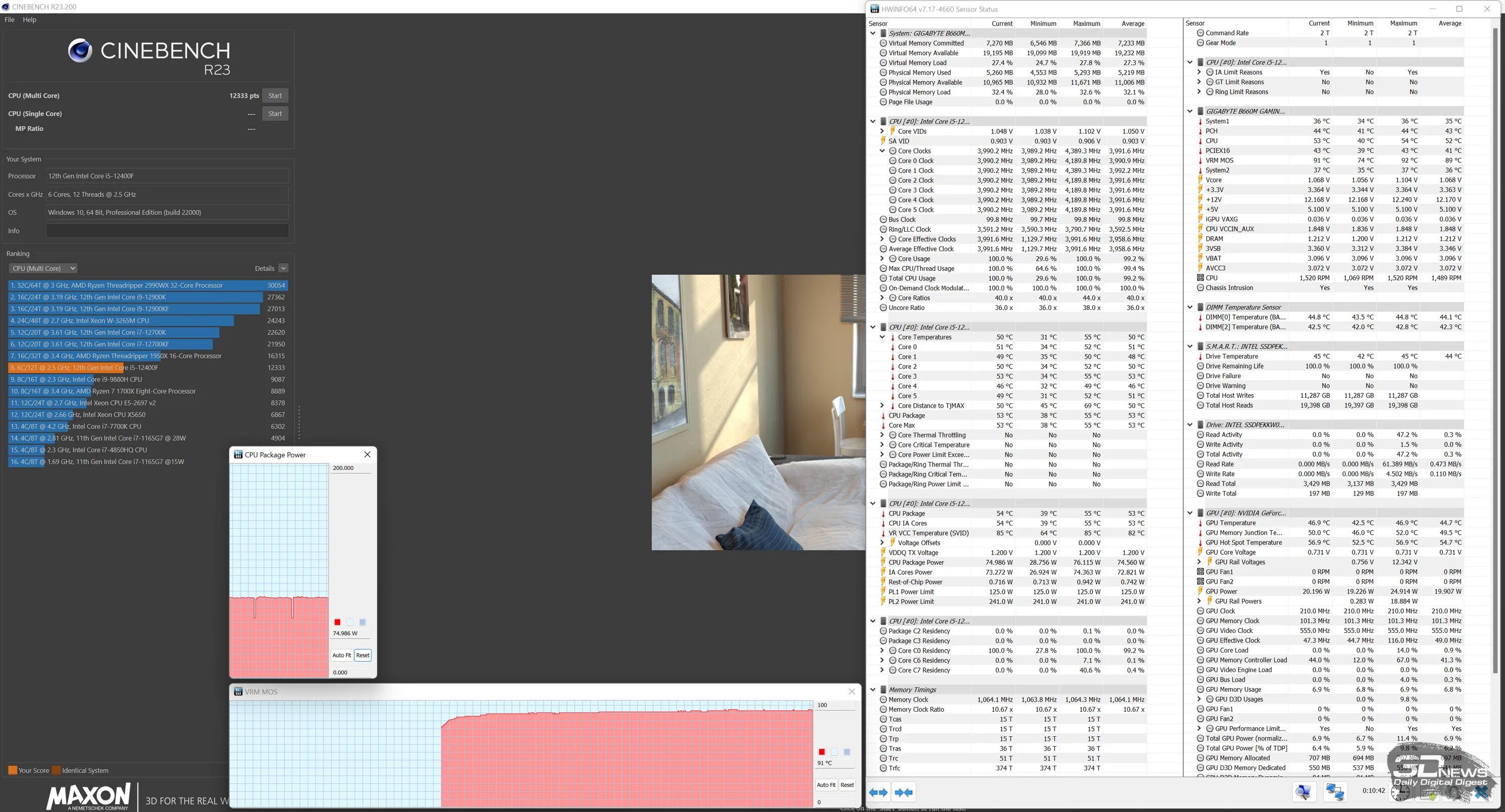Expand the IA Limit Reasons node
The width and height of the screenshot is (1505, 812).
pos(1199,72)
